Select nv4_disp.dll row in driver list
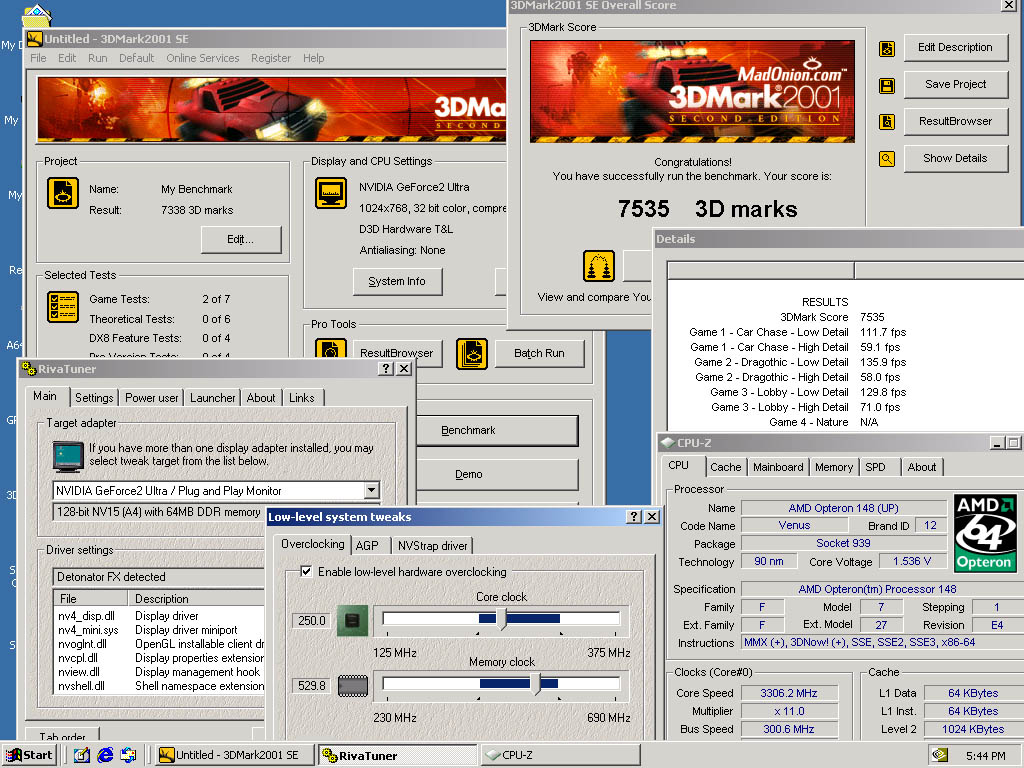1024x768 pixels. pos(158,616)
